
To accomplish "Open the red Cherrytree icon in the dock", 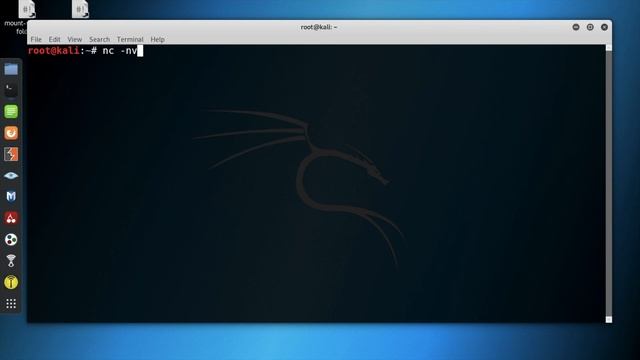I will (11, 218).
